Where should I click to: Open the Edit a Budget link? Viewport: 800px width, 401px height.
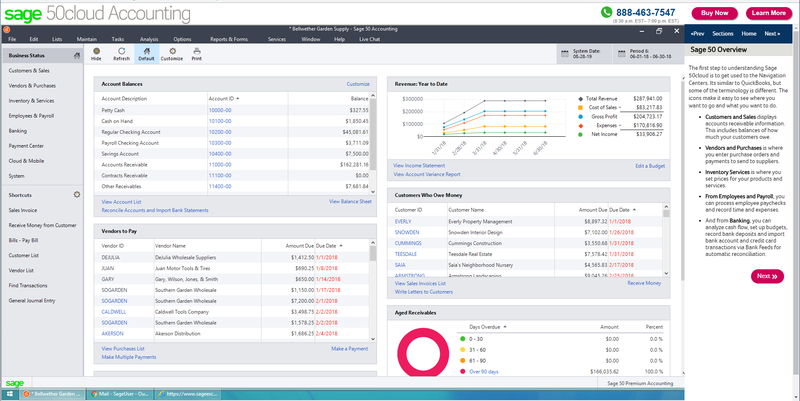pyautogui.click(x=650, y=166)
